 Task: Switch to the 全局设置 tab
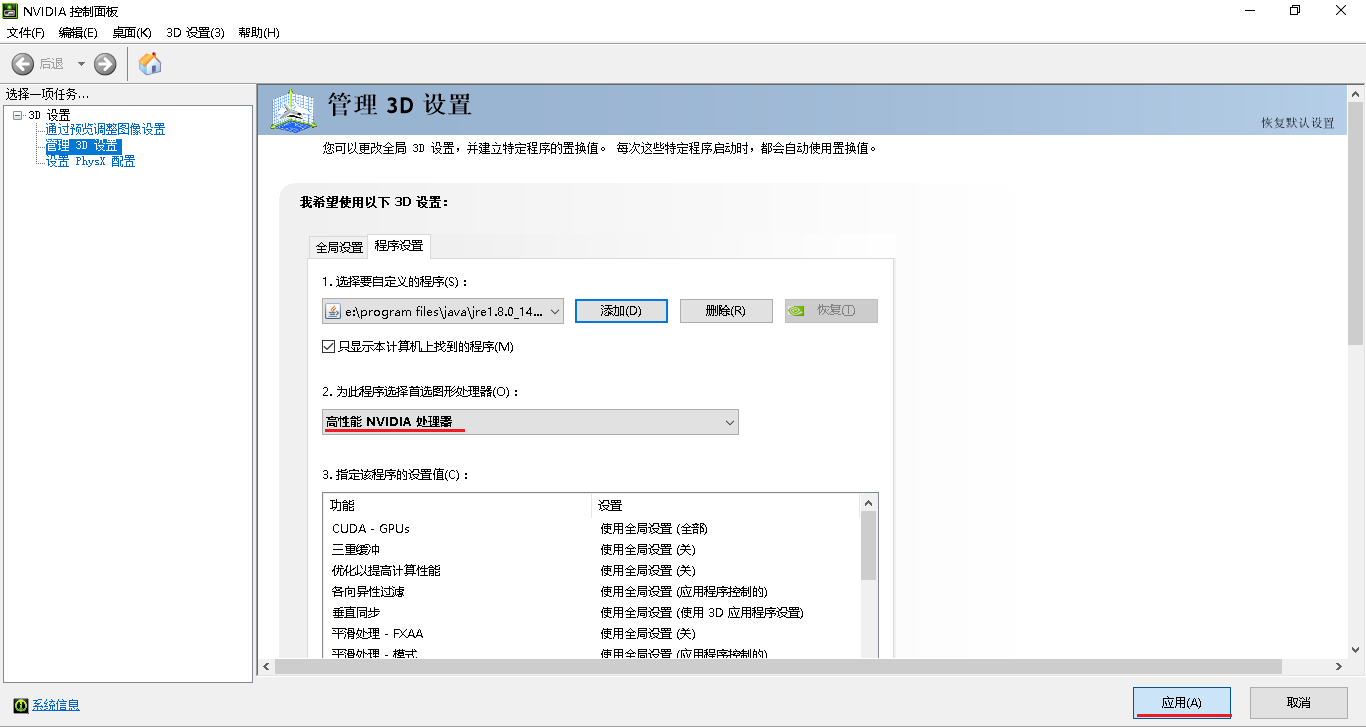pyautogui.click(x=339, y=247)
